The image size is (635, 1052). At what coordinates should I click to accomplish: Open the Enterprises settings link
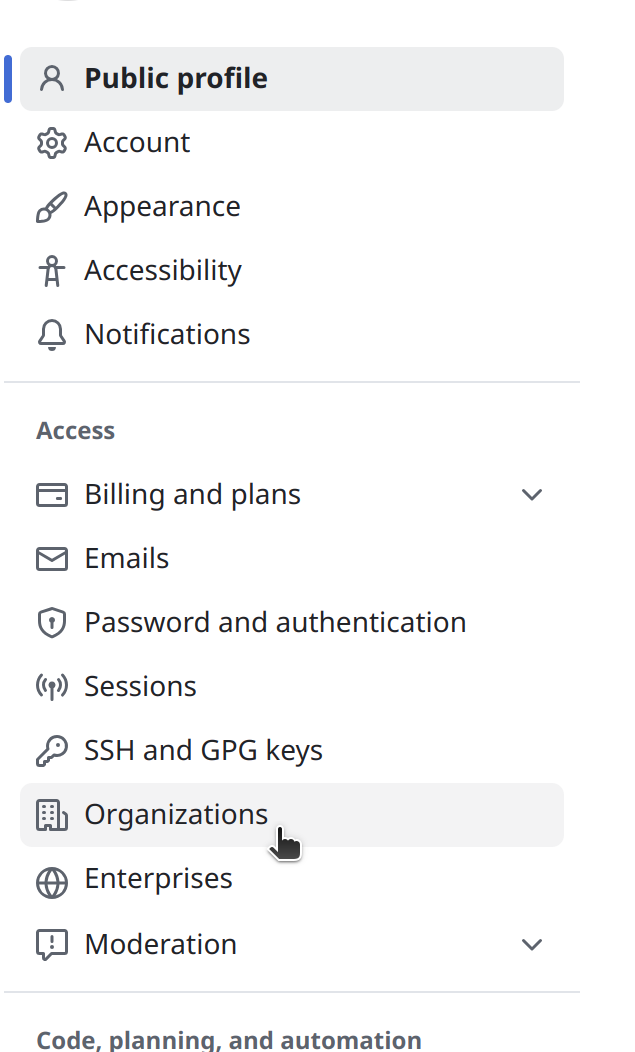158,879
